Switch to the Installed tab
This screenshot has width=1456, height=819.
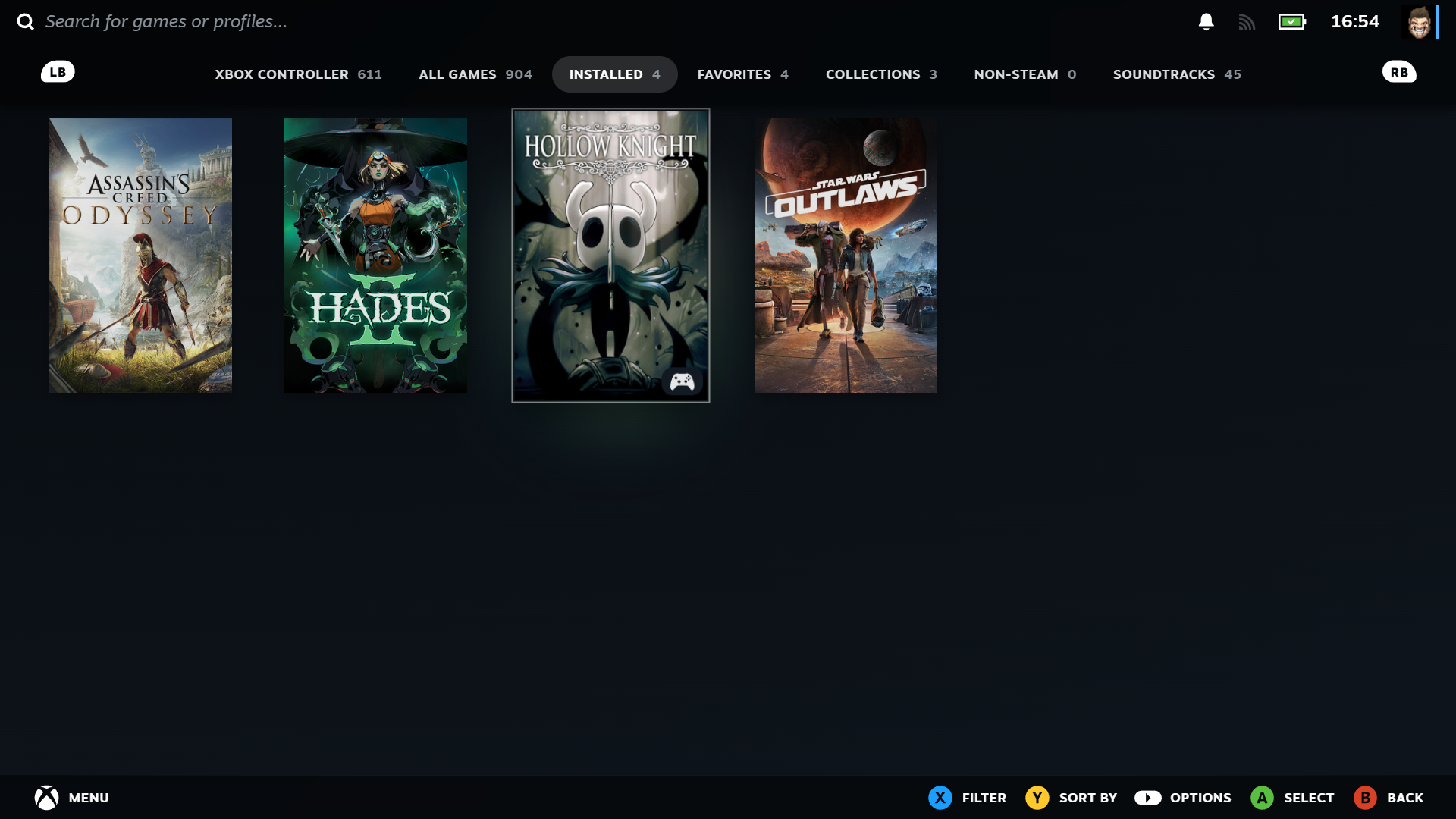click(614, 74)
